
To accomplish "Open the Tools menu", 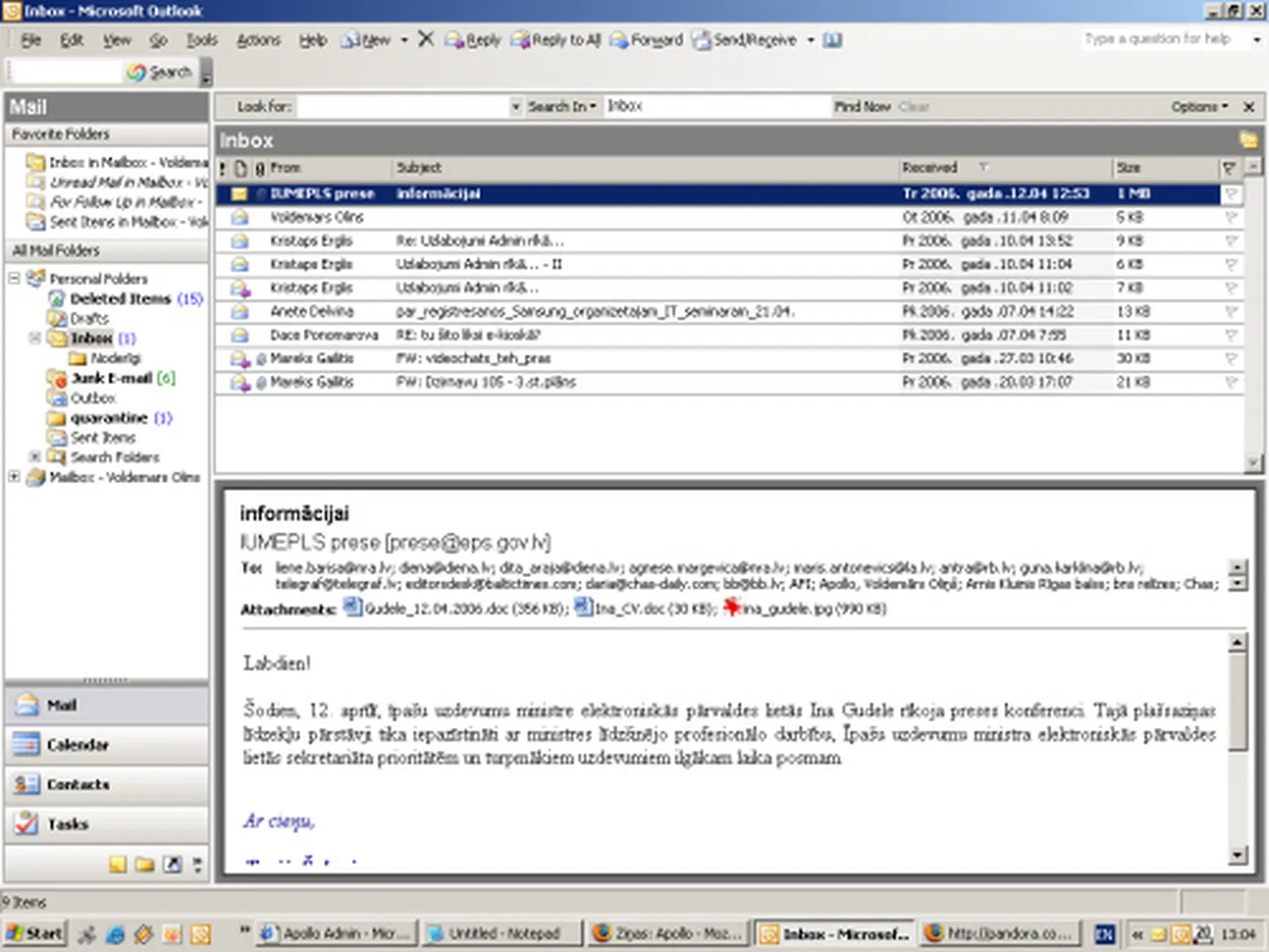I will pyautogui.click(x=202, y=40).
